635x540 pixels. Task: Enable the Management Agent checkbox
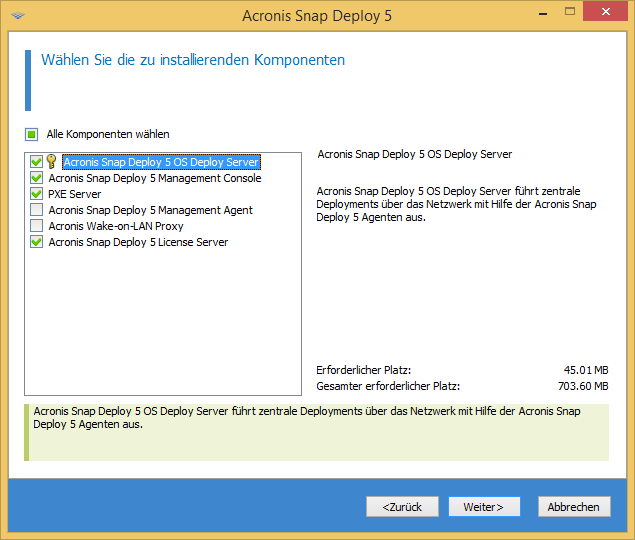coord(36,210)
